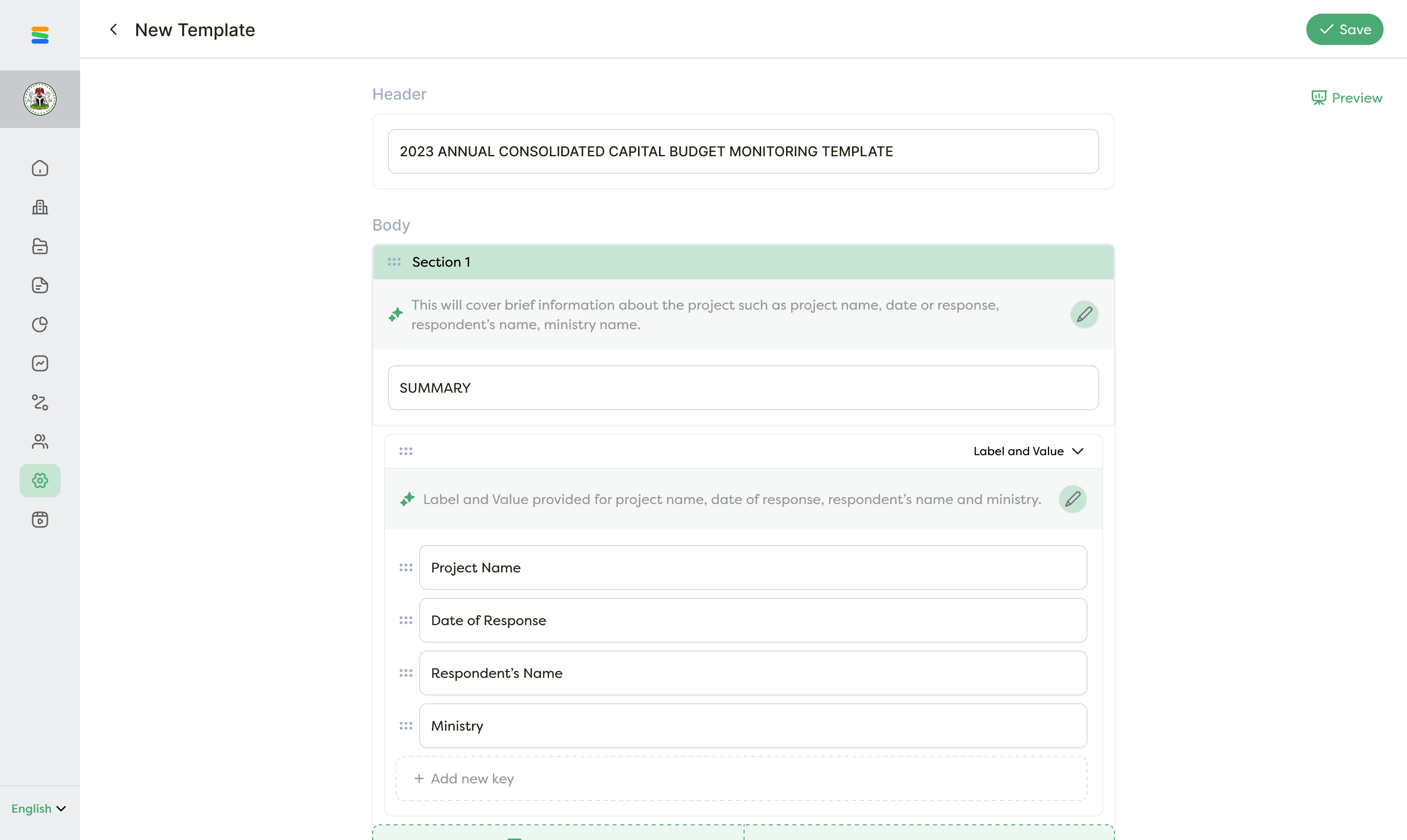1407x840 pixels.
Task: Save the new template
Action: (x=1344, y=29)
